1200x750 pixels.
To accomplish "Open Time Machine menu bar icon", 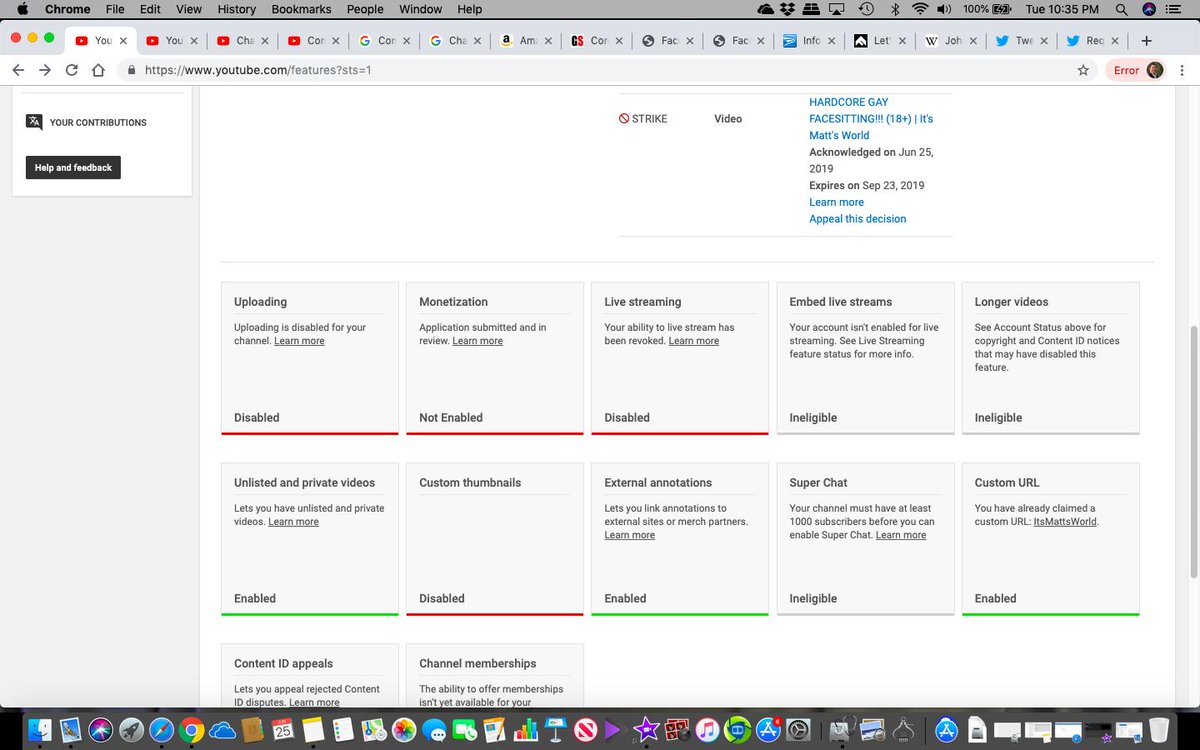I will click(866, 9).
